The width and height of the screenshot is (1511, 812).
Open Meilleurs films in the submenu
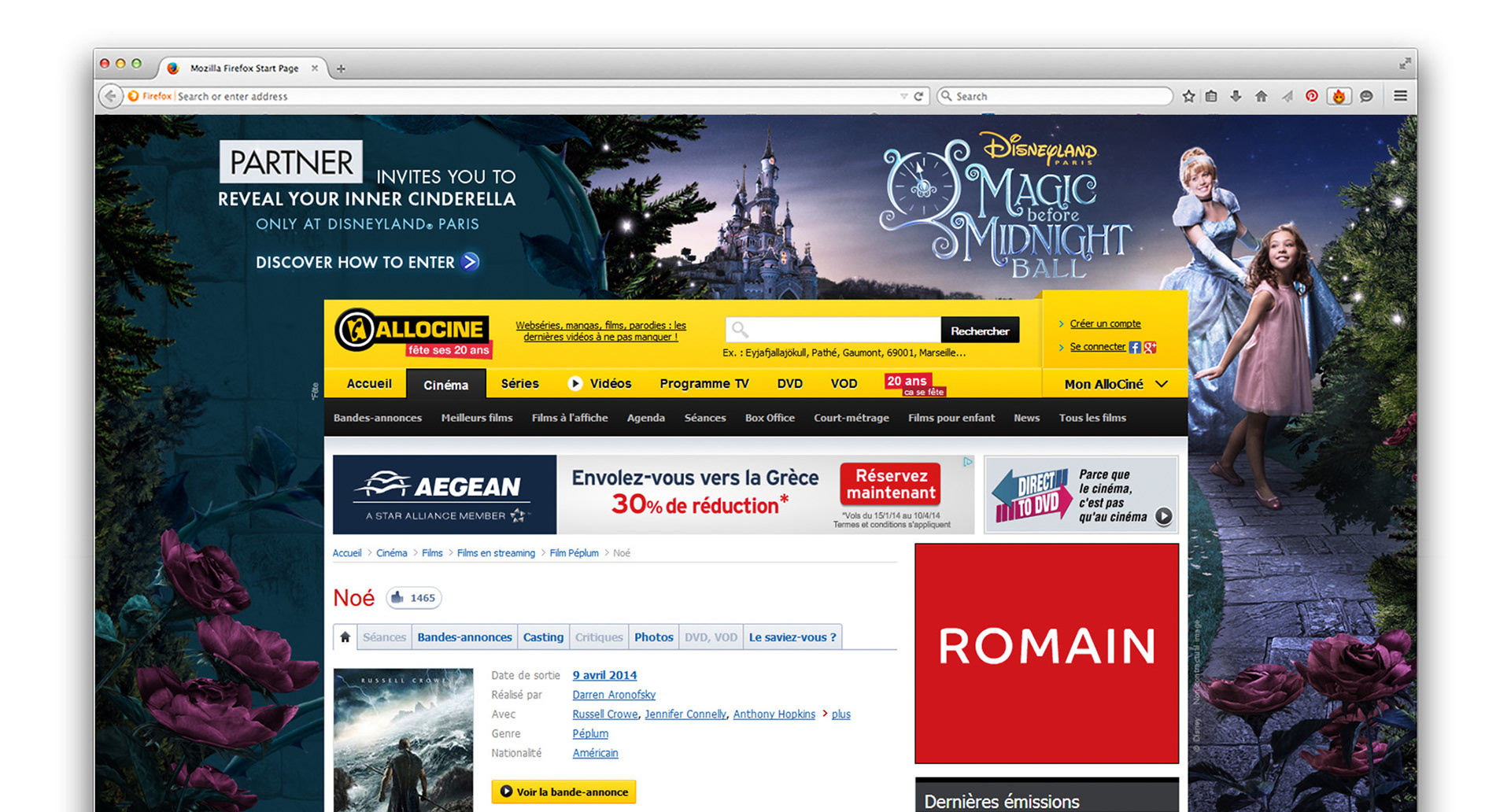477,418
